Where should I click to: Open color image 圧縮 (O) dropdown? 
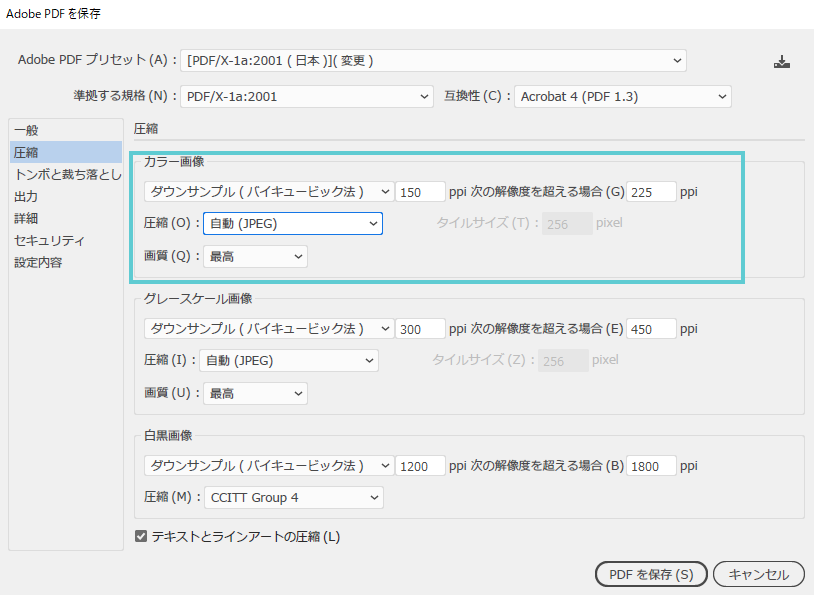click(292, 224)
